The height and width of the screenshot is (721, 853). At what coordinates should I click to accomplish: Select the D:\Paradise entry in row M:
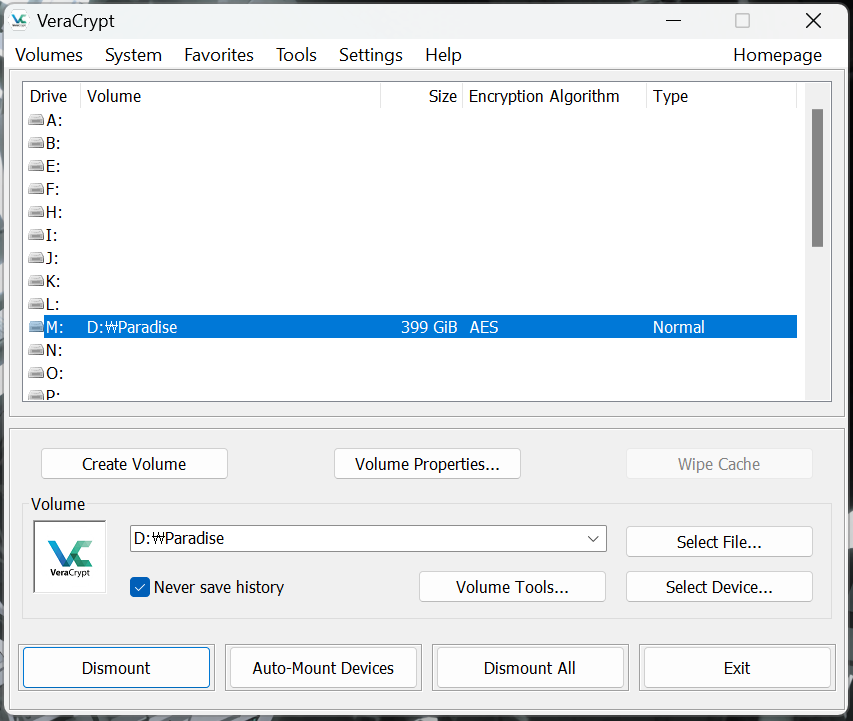click(x=132, y=327)
